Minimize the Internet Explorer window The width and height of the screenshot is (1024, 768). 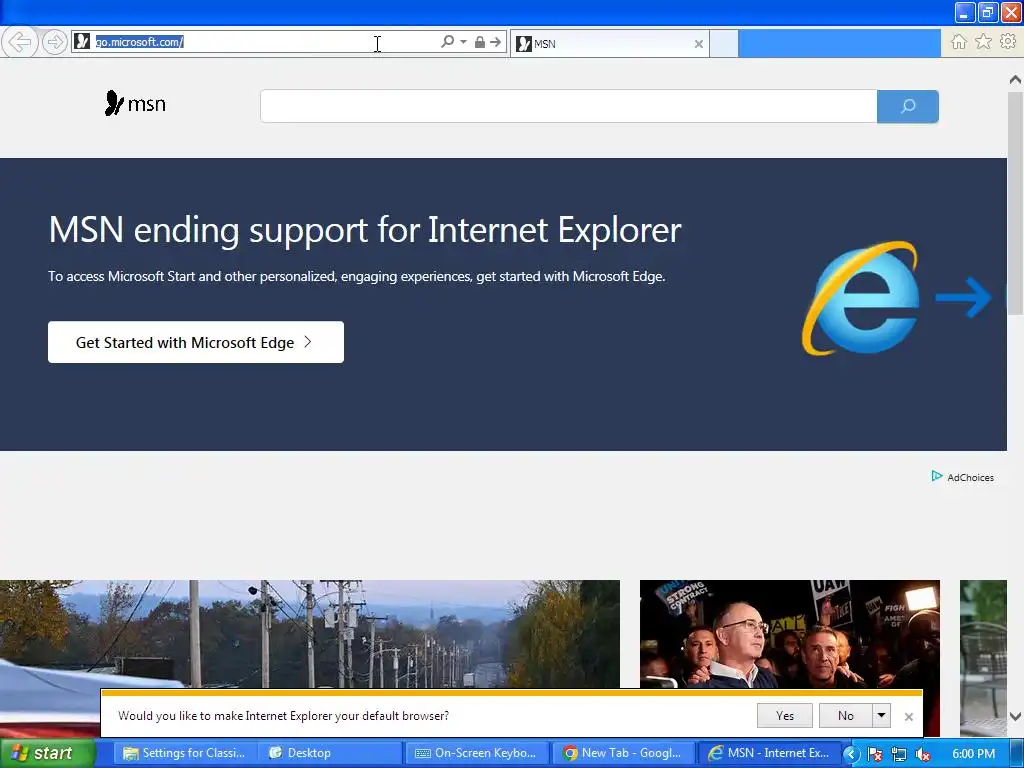[x=965, y=12]
